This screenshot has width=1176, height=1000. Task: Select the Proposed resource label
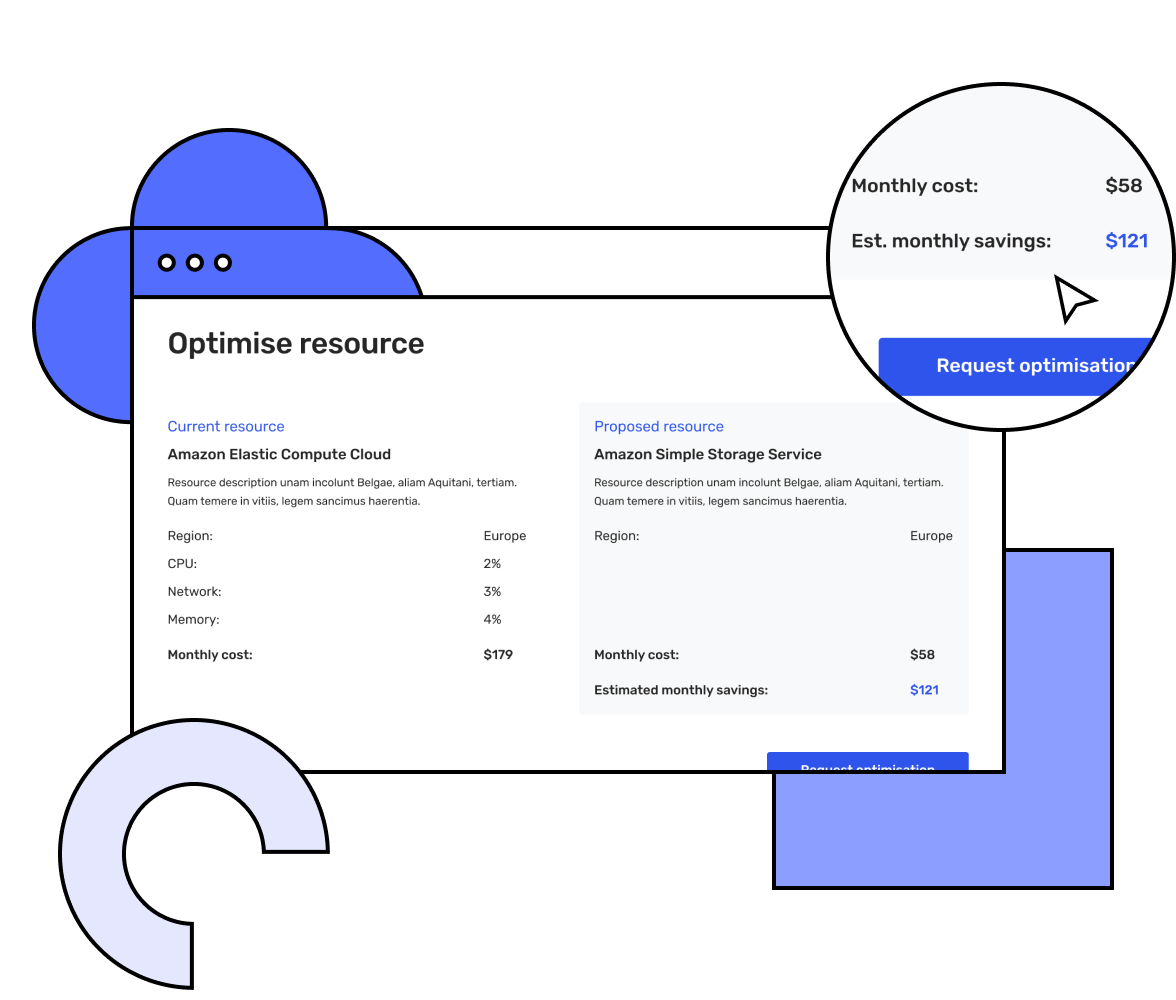click(658, 426)
